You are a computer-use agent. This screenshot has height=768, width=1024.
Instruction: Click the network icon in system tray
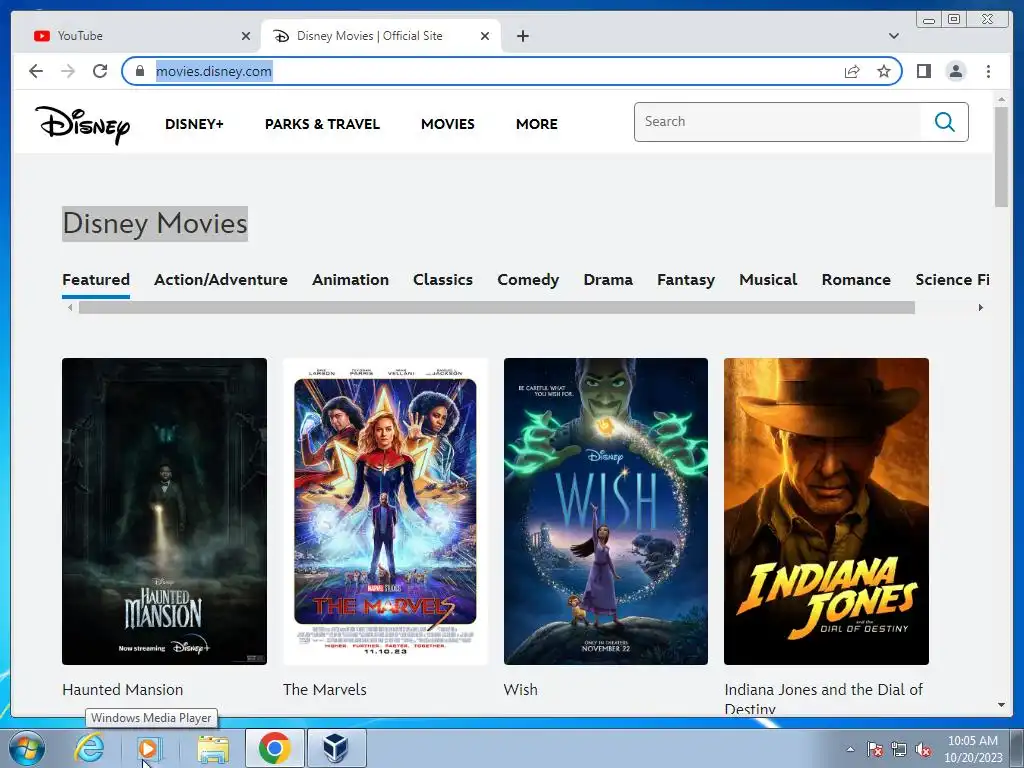click(899, 749)
